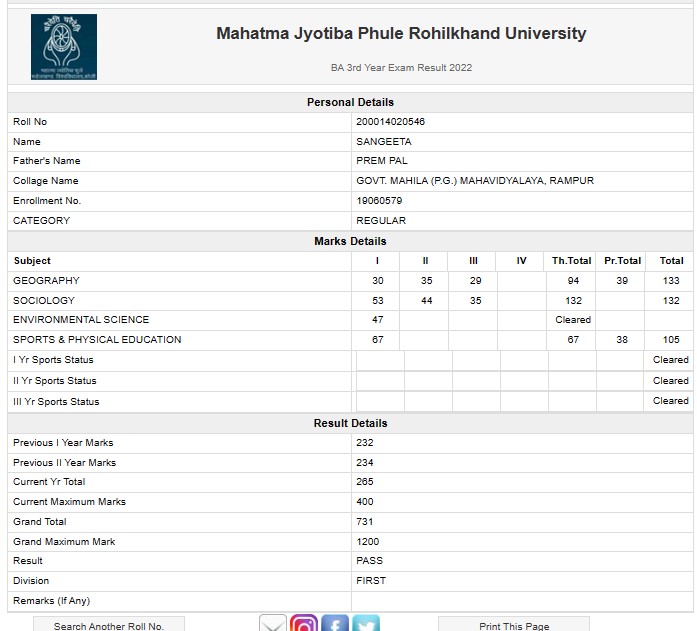The image size is (697, 631).
Task: Click the GEOGRAPHY subject row label
Action: (x=46, y=280)
